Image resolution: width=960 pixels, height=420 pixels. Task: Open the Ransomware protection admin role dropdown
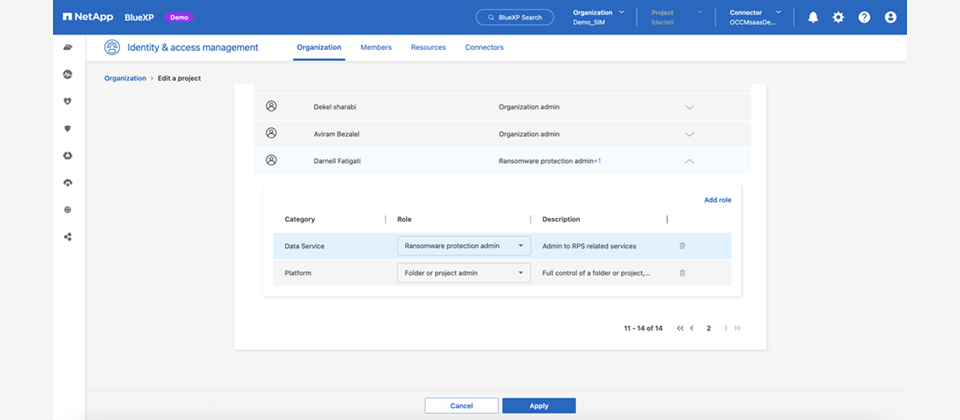464,245
